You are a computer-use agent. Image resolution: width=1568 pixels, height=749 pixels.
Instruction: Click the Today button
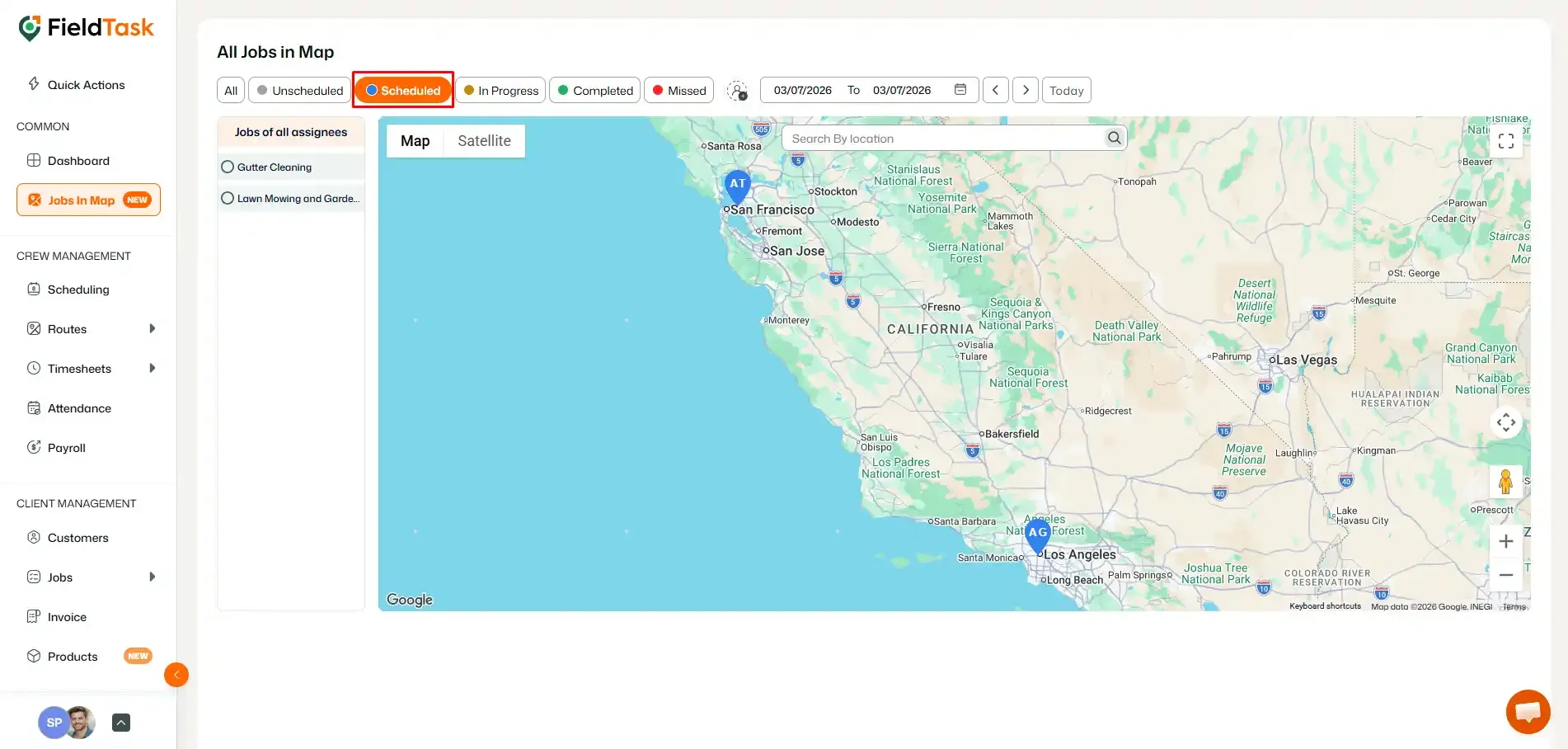click(1066, 90)
